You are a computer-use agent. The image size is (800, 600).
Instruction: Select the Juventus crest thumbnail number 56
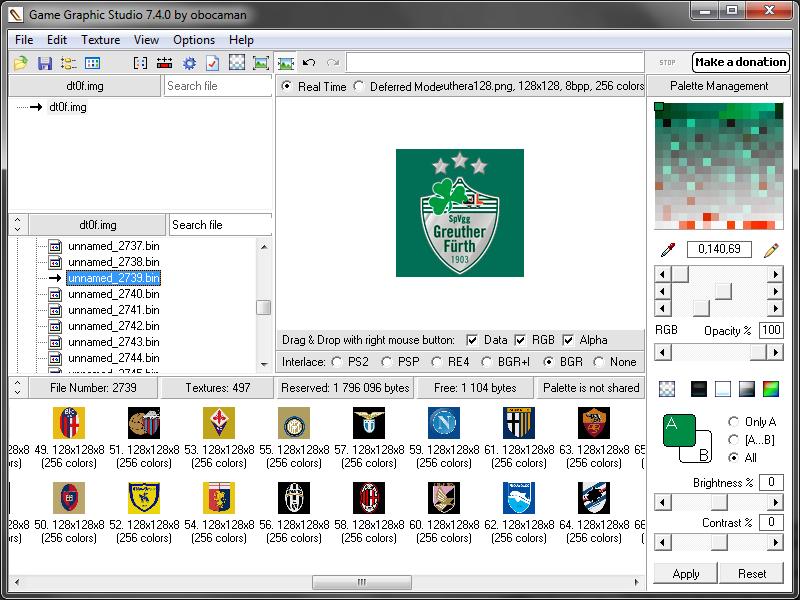pos(294,498)
